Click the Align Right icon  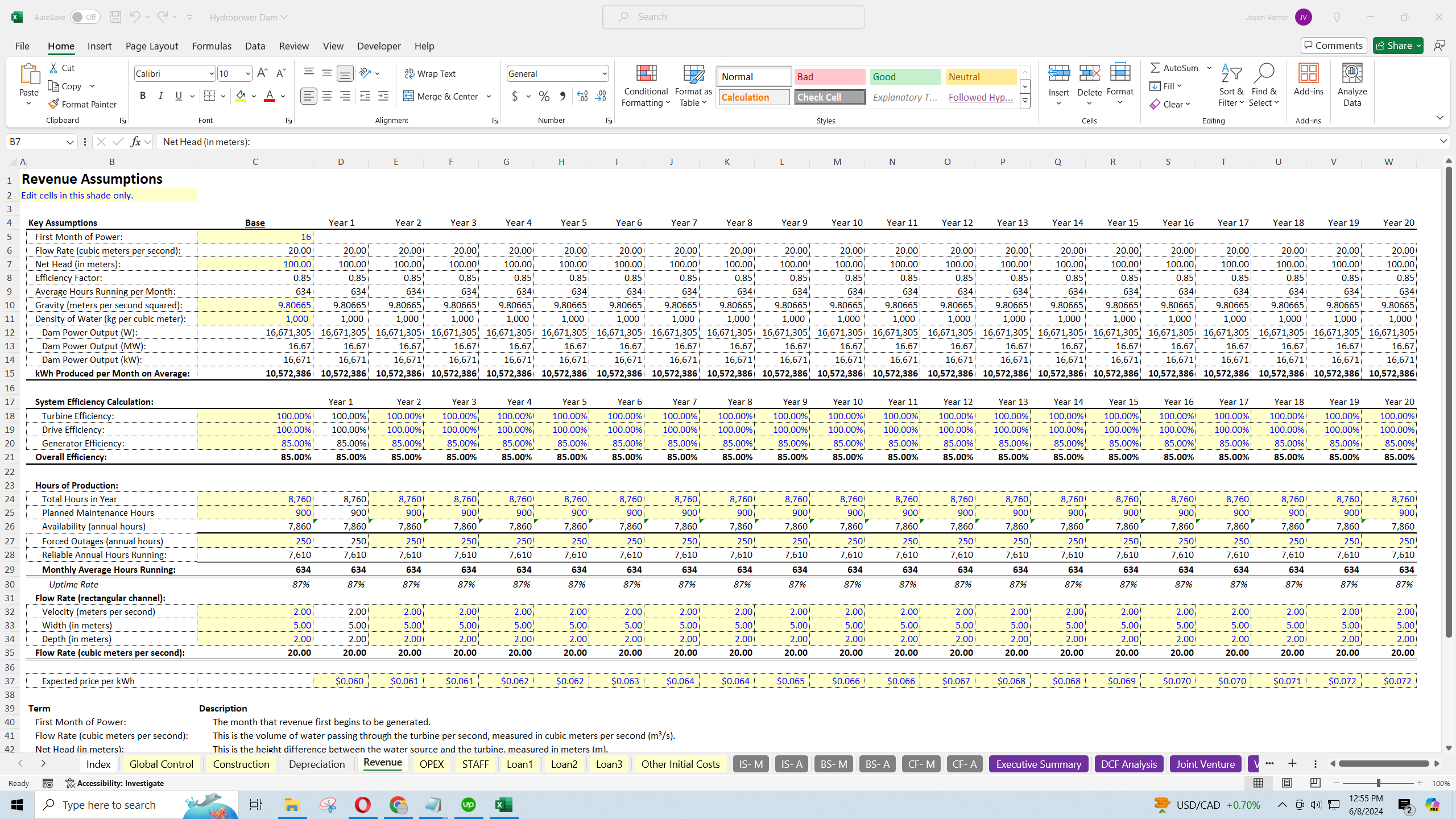[x=345, y=96]
